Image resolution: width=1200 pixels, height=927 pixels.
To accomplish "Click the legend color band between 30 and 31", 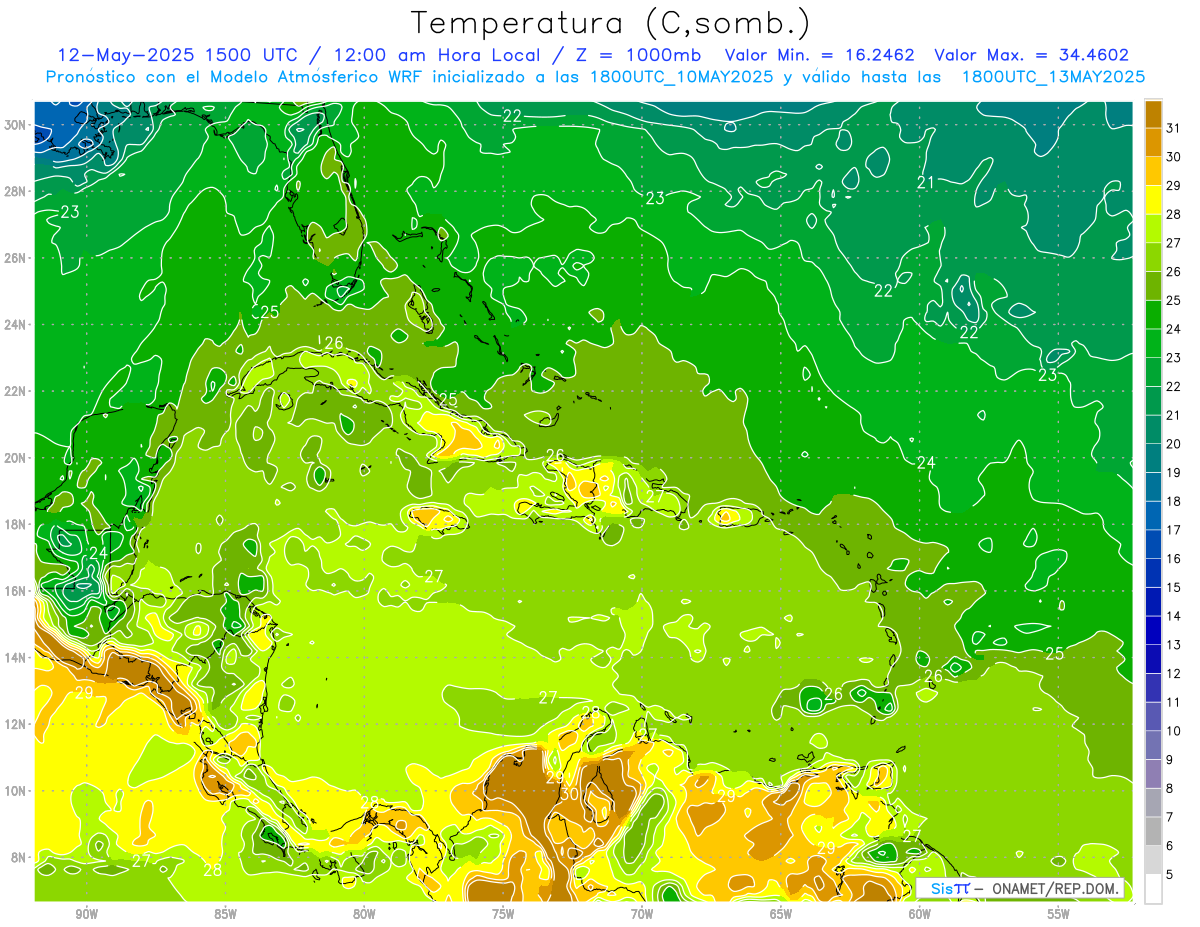I will [x=1153, y=143].
